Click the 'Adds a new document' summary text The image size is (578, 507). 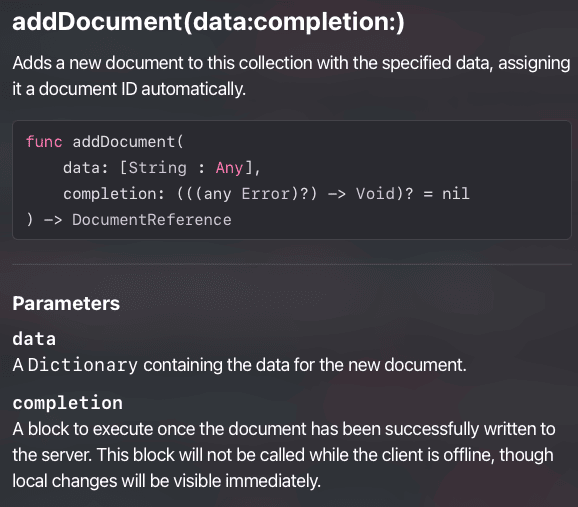(x=291, y=76)
